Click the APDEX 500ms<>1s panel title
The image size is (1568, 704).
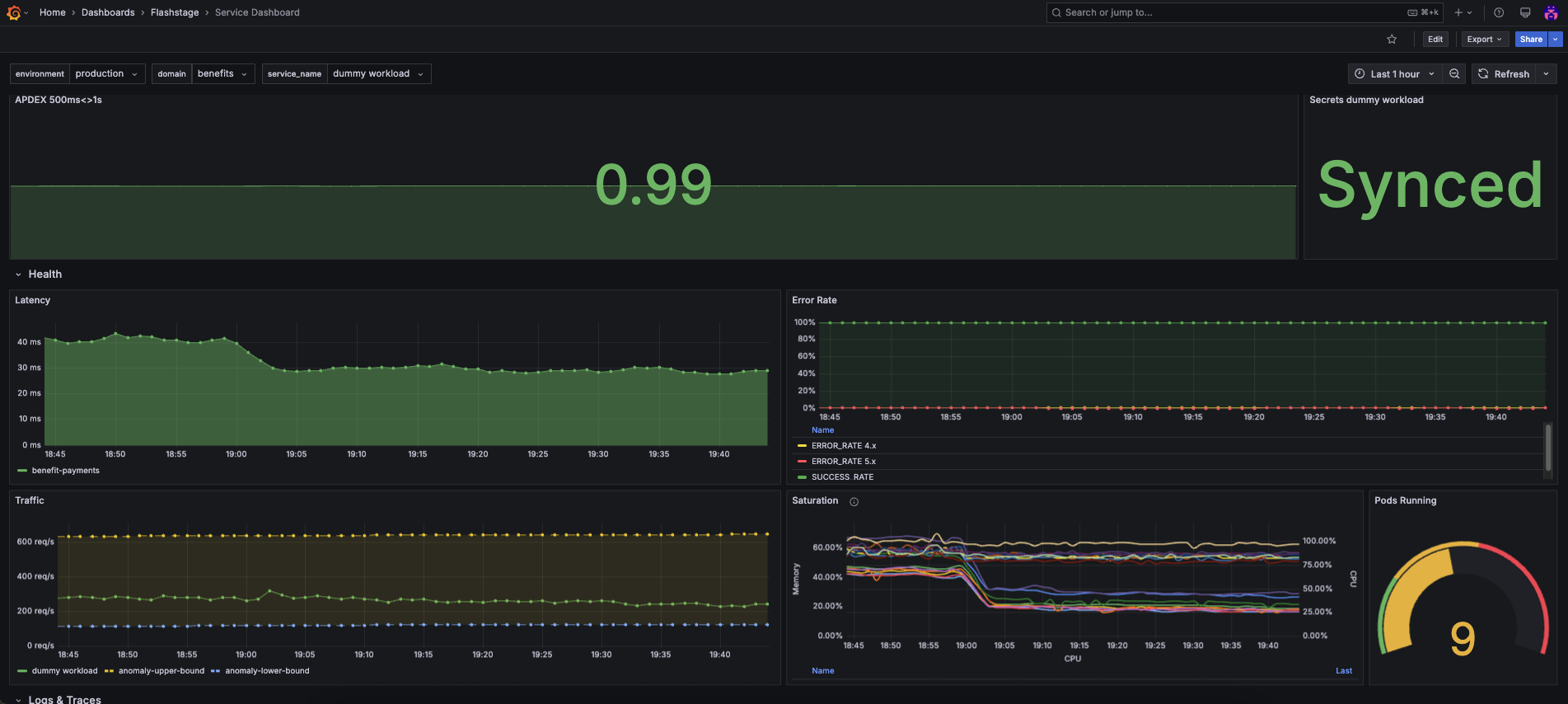[59, 100]
